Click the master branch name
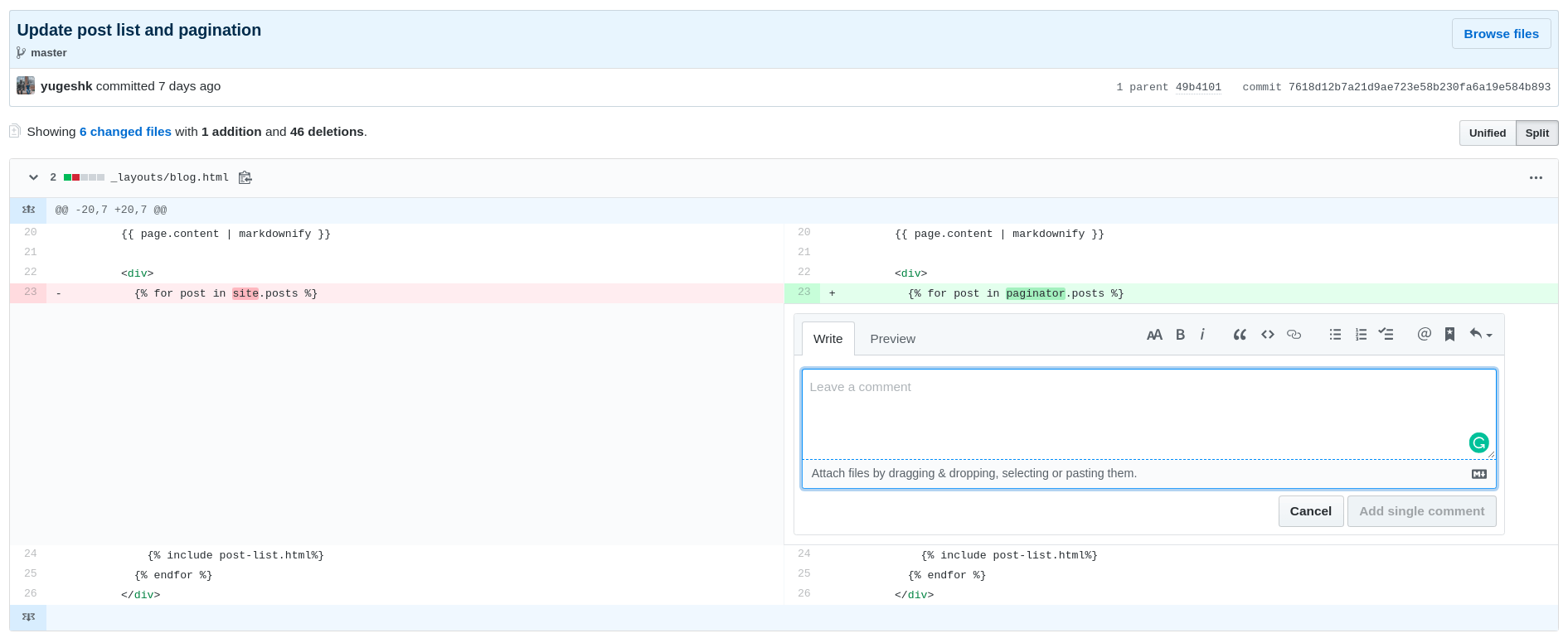 point(49,52)
